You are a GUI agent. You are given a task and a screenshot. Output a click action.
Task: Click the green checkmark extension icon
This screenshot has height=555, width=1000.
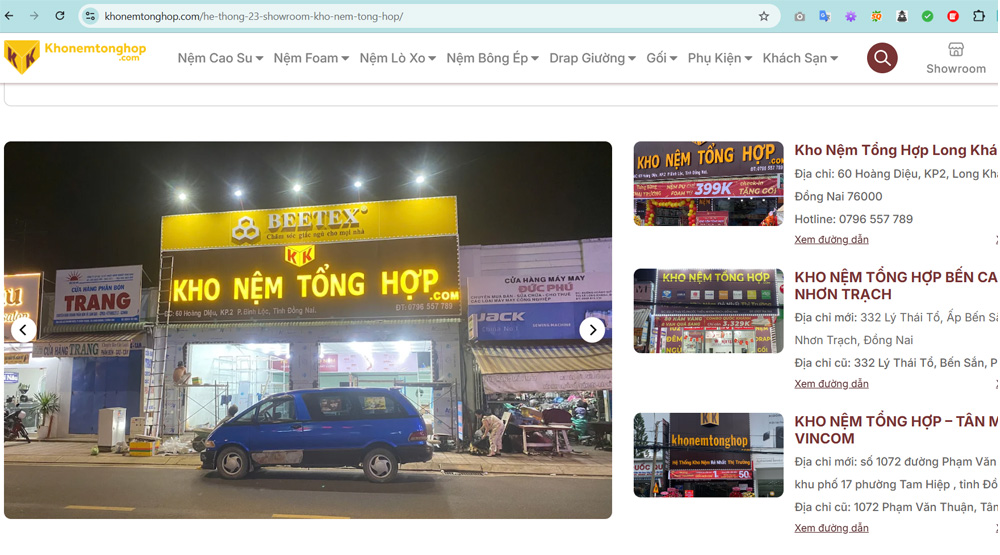(928, 16)
